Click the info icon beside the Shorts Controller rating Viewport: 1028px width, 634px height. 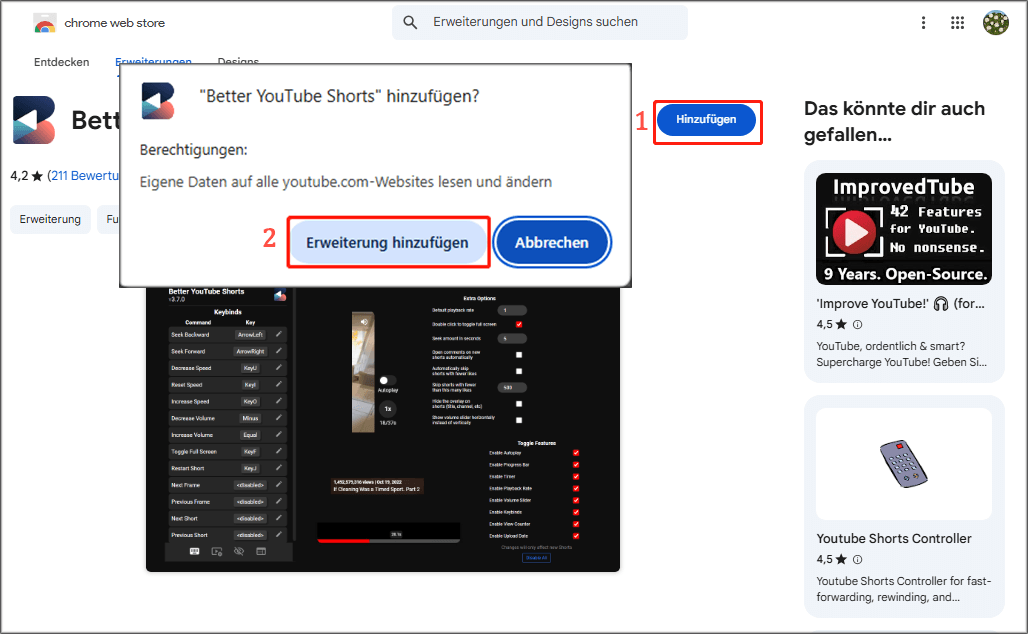858,559
